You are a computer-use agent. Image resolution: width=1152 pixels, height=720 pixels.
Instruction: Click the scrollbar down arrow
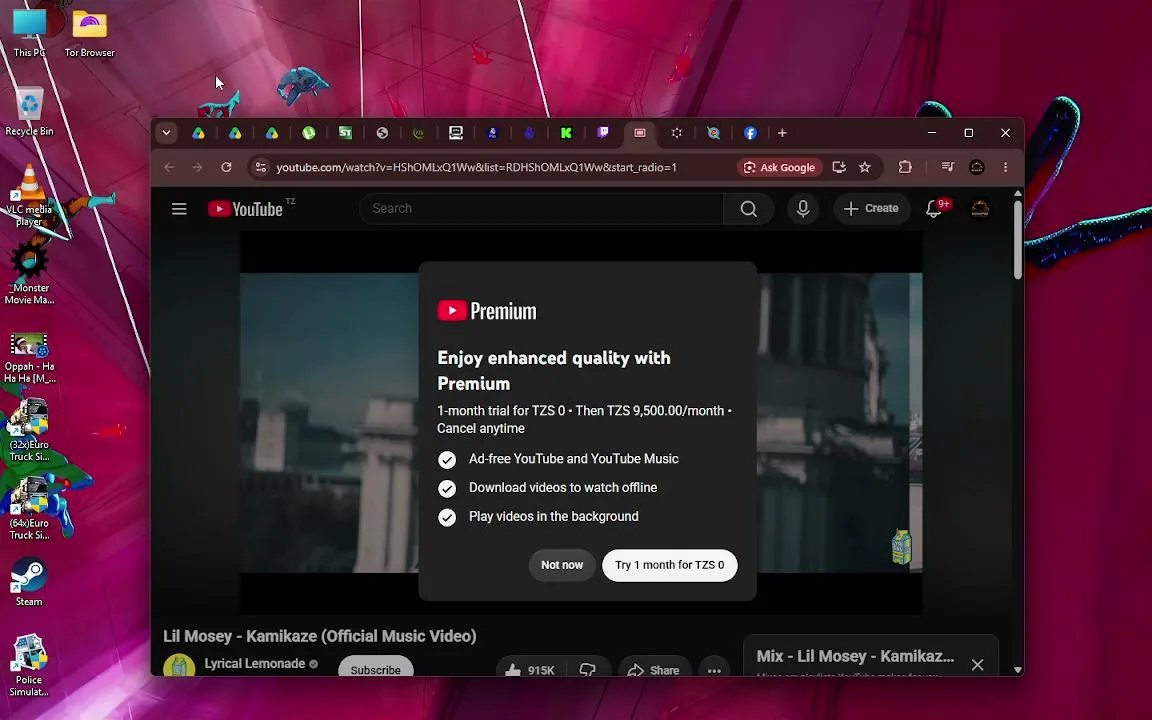pos(1018,670)
